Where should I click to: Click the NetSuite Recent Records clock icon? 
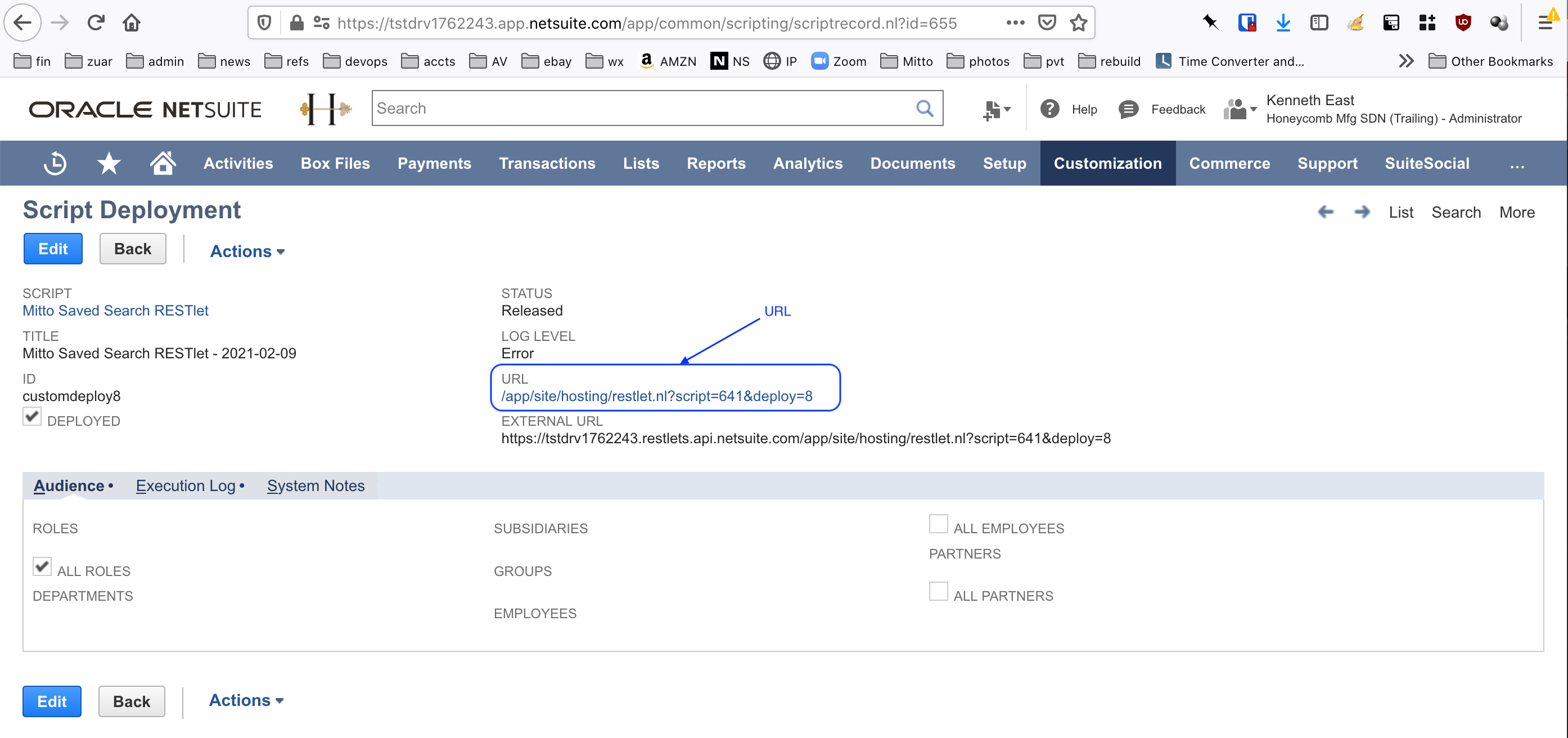pos(55,163)
